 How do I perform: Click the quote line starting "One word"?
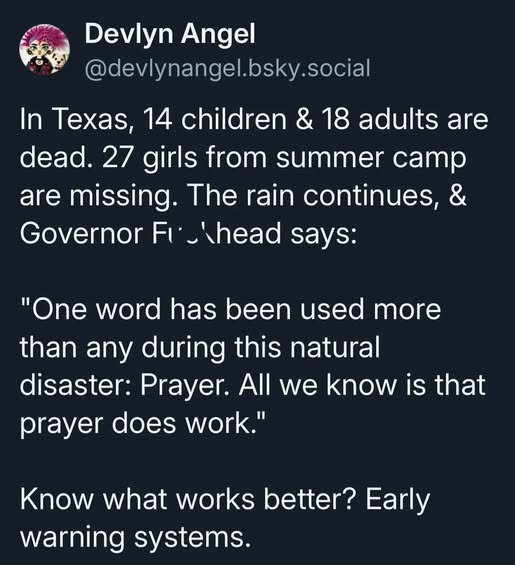pos(231,309)
